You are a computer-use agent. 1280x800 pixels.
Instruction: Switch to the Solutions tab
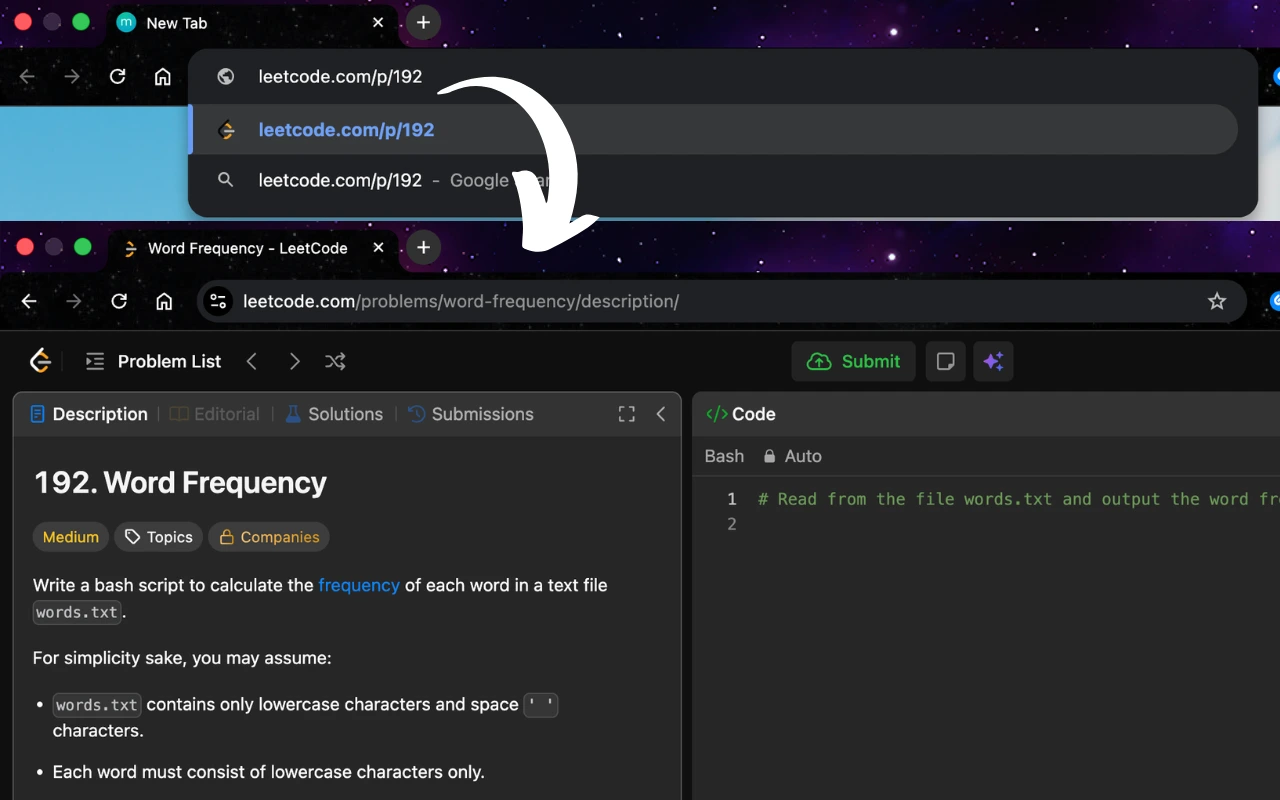coord(334,414)
